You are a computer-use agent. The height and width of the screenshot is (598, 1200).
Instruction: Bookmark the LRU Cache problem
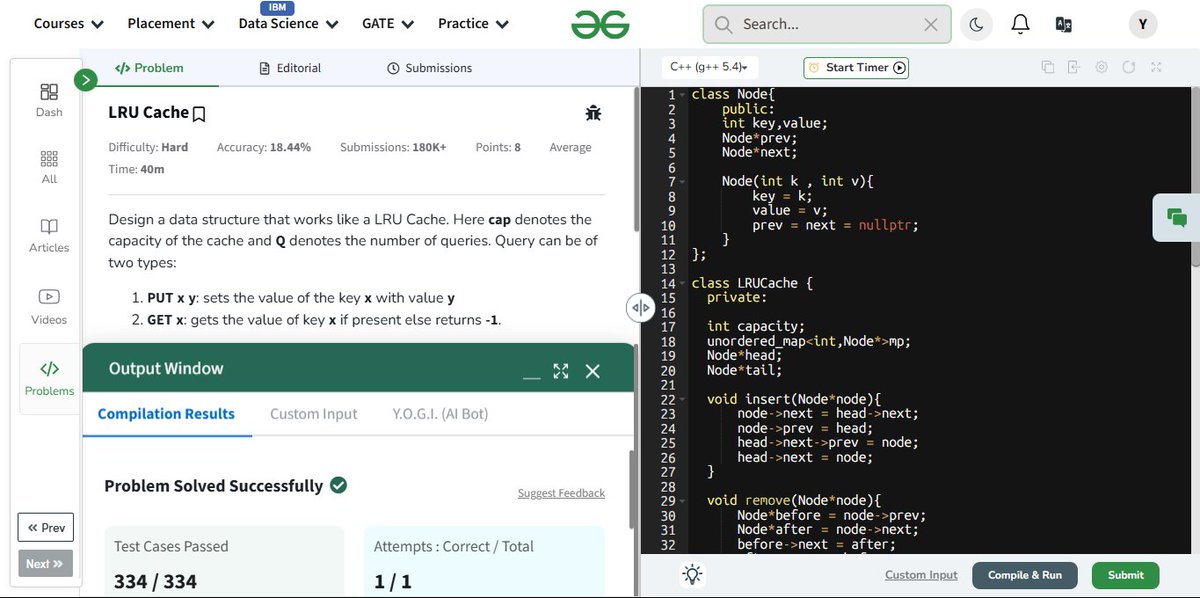coord(199,114)
